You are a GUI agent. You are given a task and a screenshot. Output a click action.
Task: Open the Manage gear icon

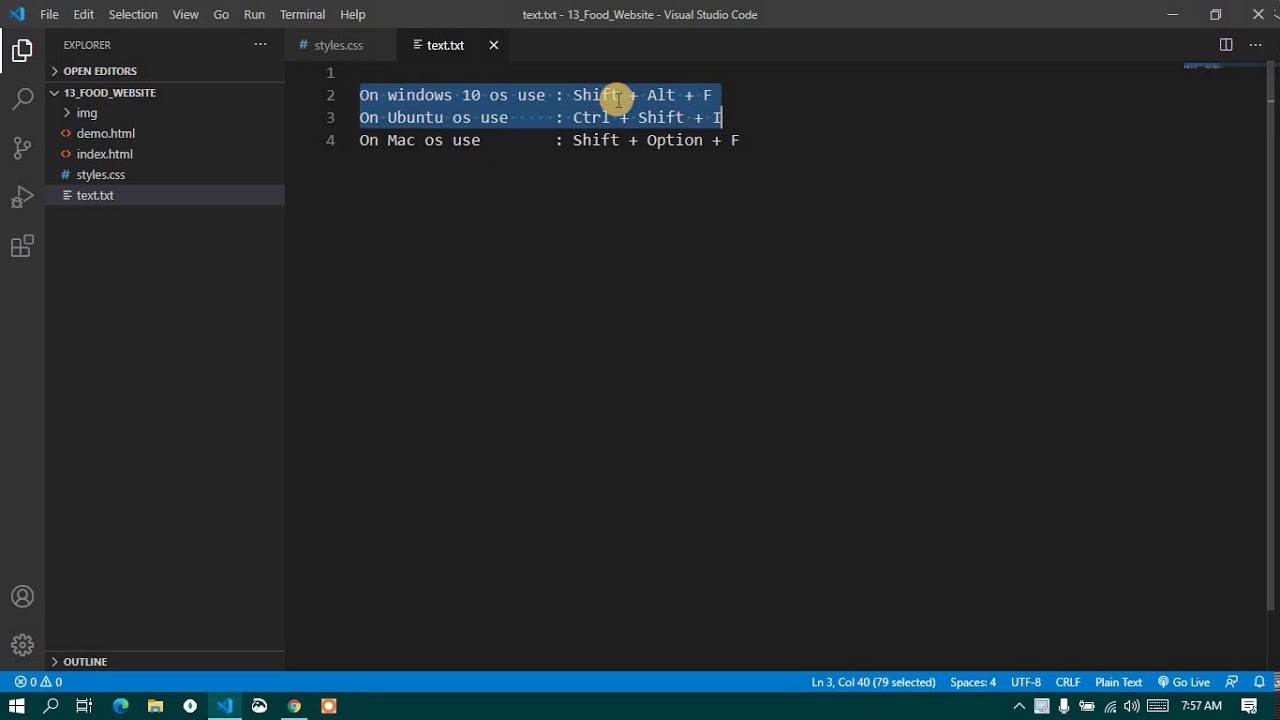[x=22, y=645]
